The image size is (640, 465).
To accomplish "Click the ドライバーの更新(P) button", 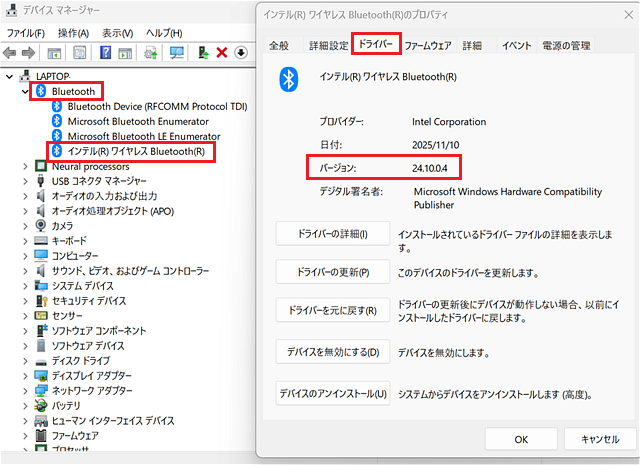I will pos(333,272).
